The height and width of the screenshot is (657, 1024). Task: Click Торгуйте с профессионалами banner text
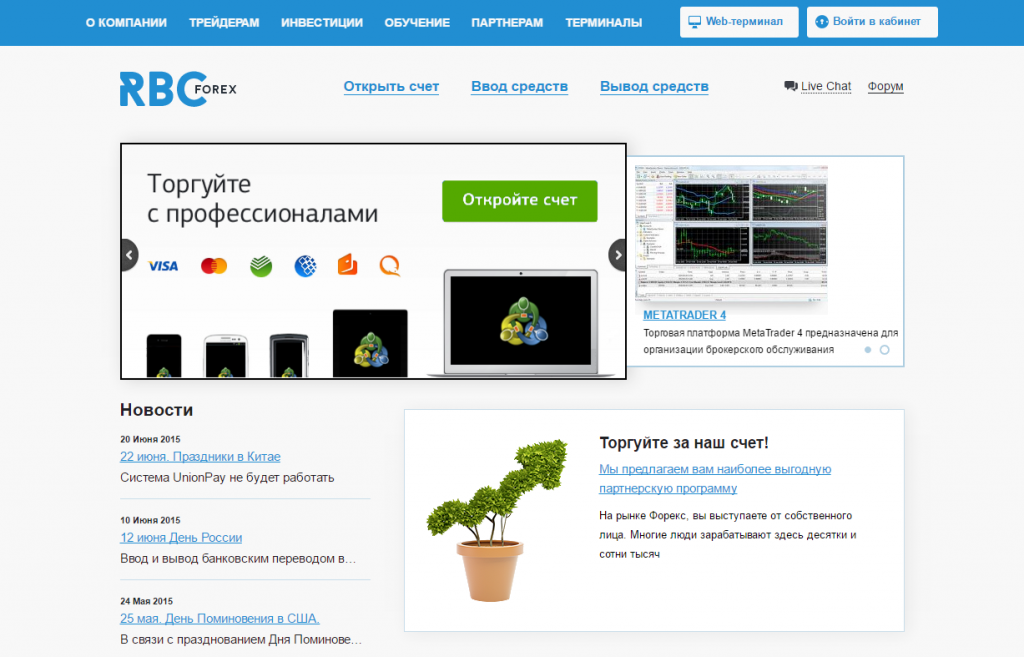click(x=263, y=199)
